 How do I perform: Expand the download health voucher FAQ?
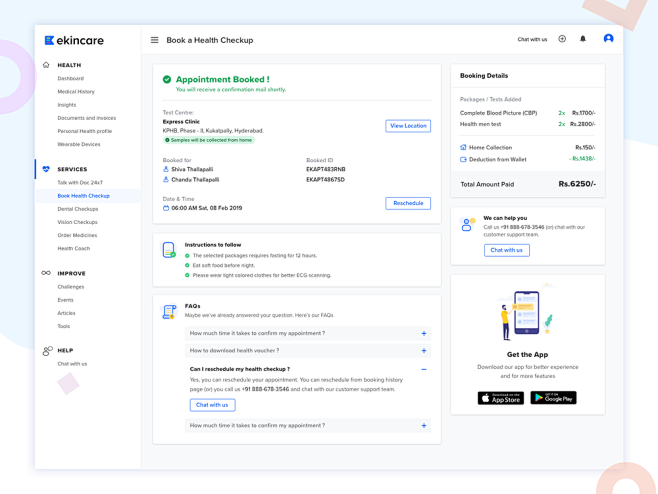click(308, 350)
